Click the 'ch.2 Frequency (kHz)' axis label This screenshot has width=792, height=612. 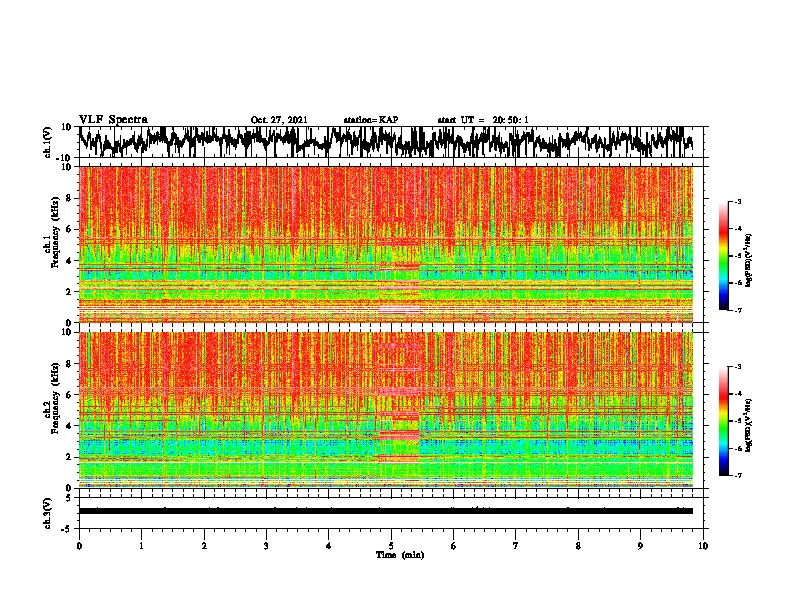click(54, 398)
